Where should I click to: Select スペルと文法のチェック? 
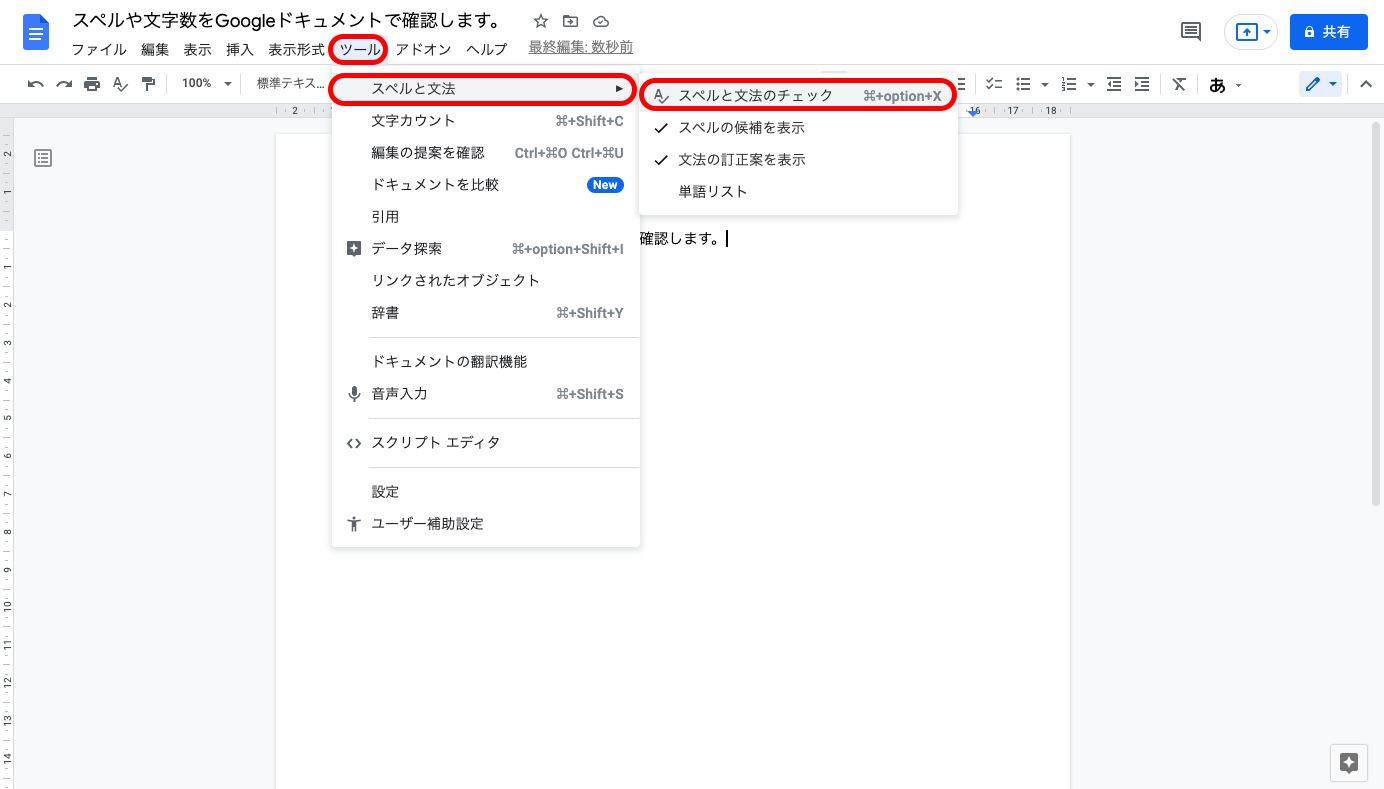coord(798,96)
